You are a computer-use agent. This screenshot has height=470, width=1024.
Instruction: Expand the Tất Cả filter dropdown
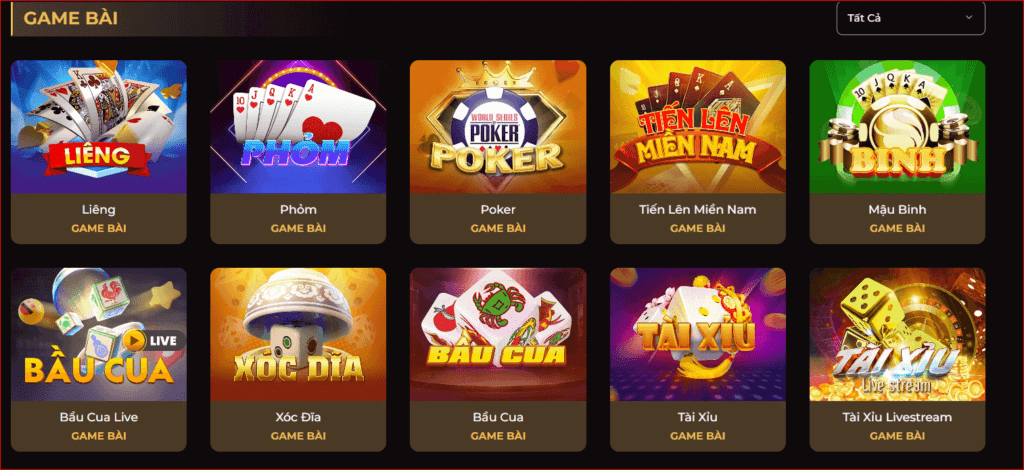tap(910, 18)
